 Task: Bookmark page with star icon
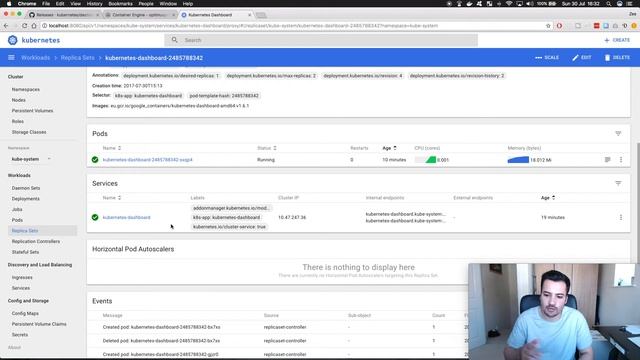pos(548,26)
